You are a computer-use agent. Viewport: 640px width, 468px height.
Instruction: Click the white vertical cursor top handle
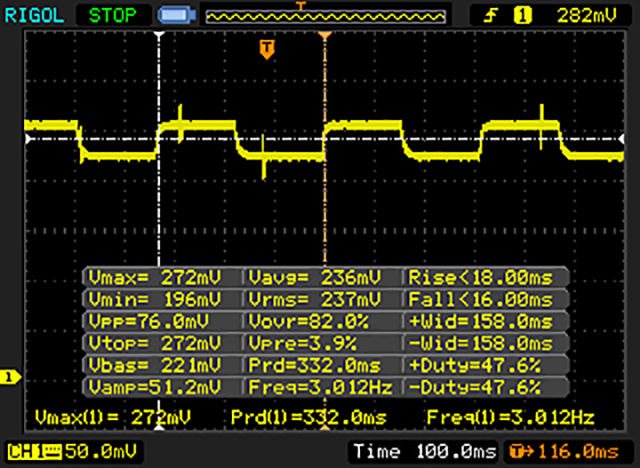159,35
